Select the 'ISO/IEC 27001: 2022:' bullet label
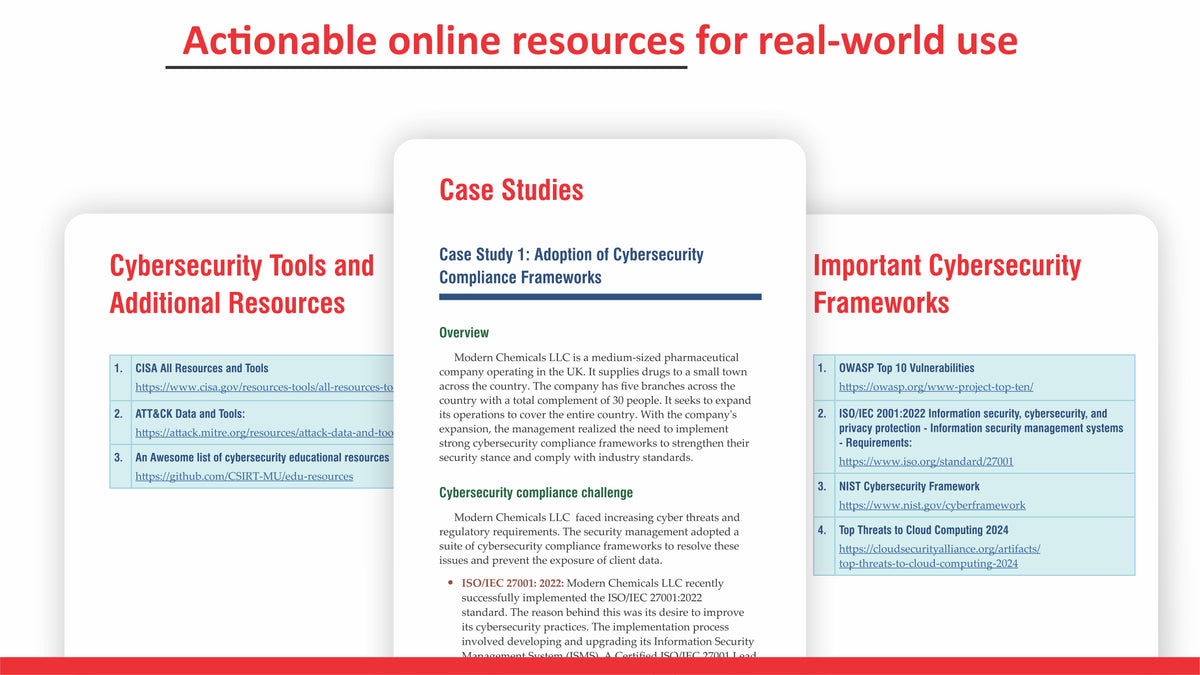Viewport: 1200px width, 675px height. [x=512, y=583]
